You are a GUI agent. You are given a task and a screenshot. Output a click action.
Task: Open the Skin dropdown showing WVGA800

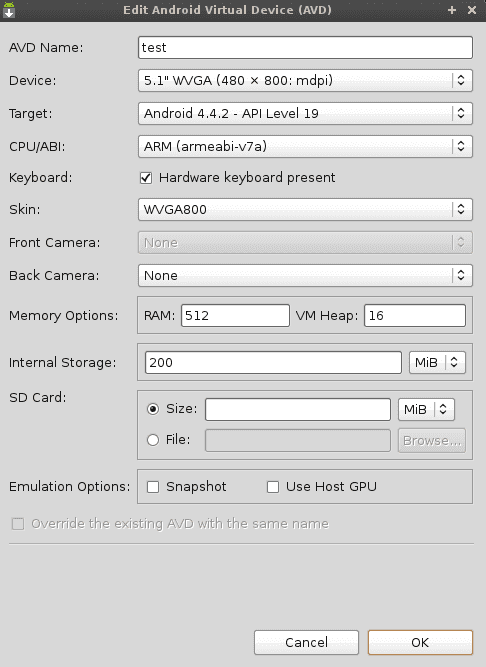tap(305, 209)
